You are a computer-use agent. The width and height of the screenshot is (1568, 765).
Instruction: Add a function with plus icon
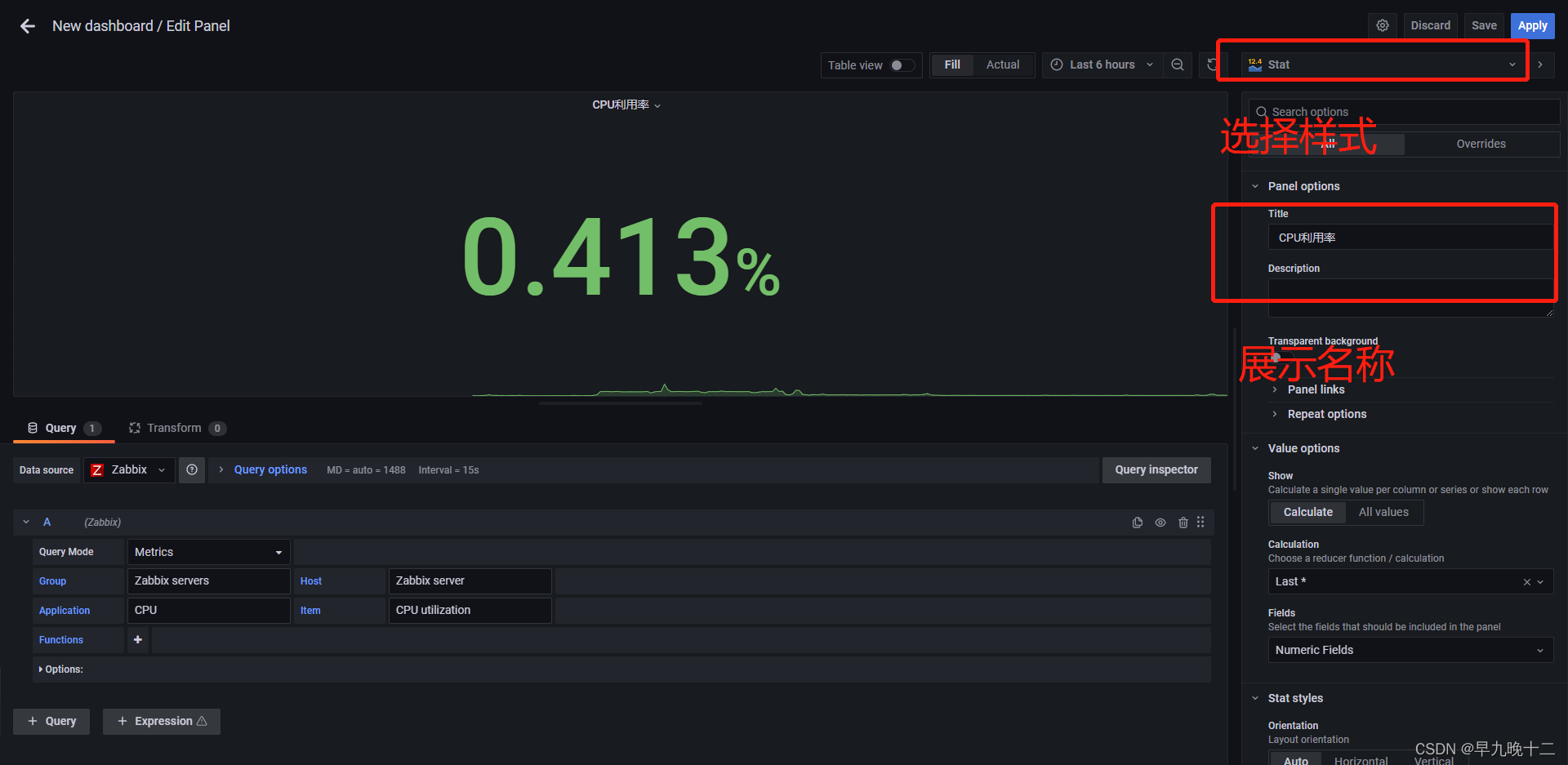click(x=138, y=639)
